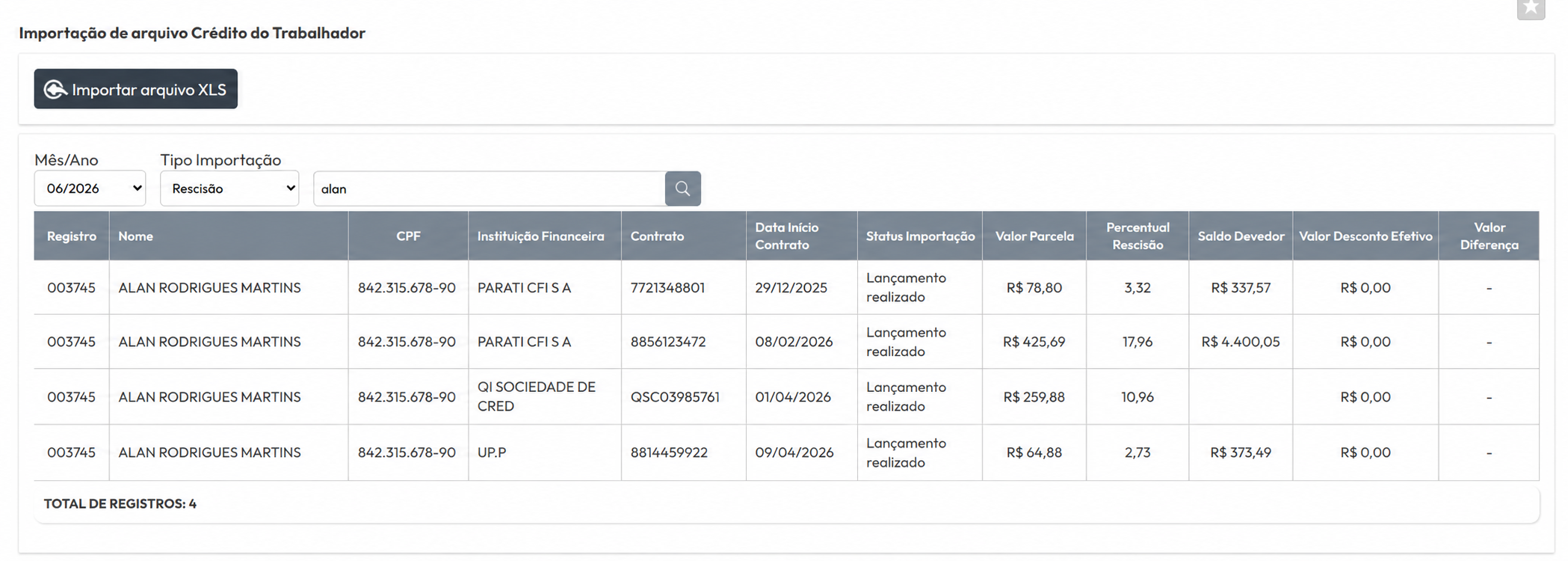Click Importar arquivo XLS button
The image size is (1568, 561).
point(135,89)
